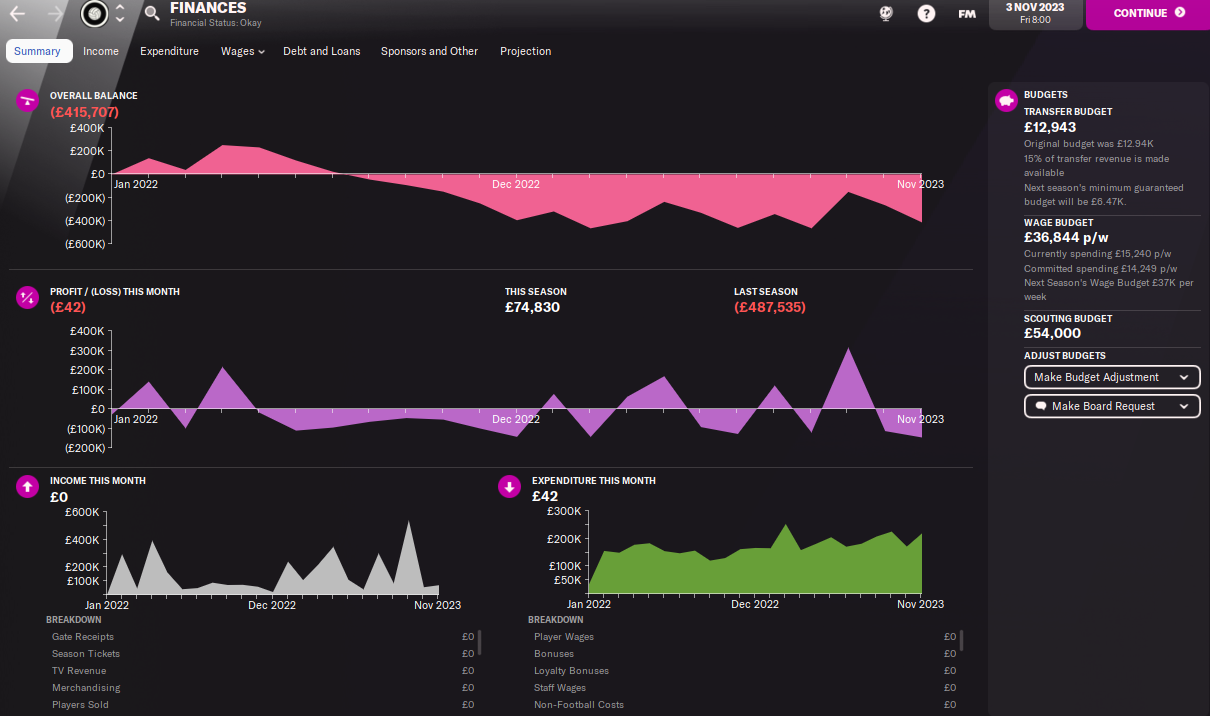This screenshot has height=716, width=1210.
Task: Go back with the left arrow
Action: (x=17, y=13)
